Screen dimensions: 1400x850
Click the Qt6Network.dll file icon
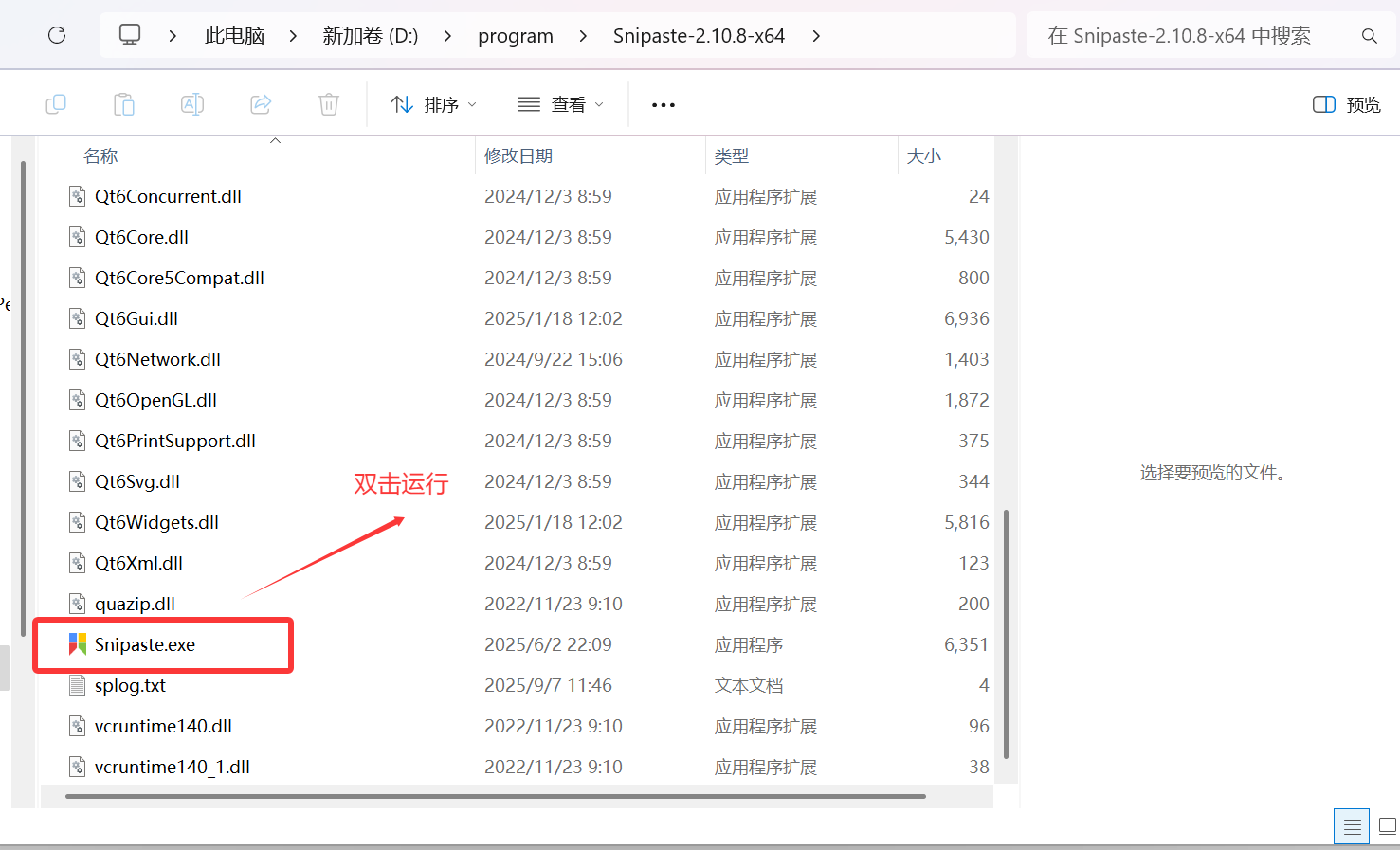(x=78, y=359)
